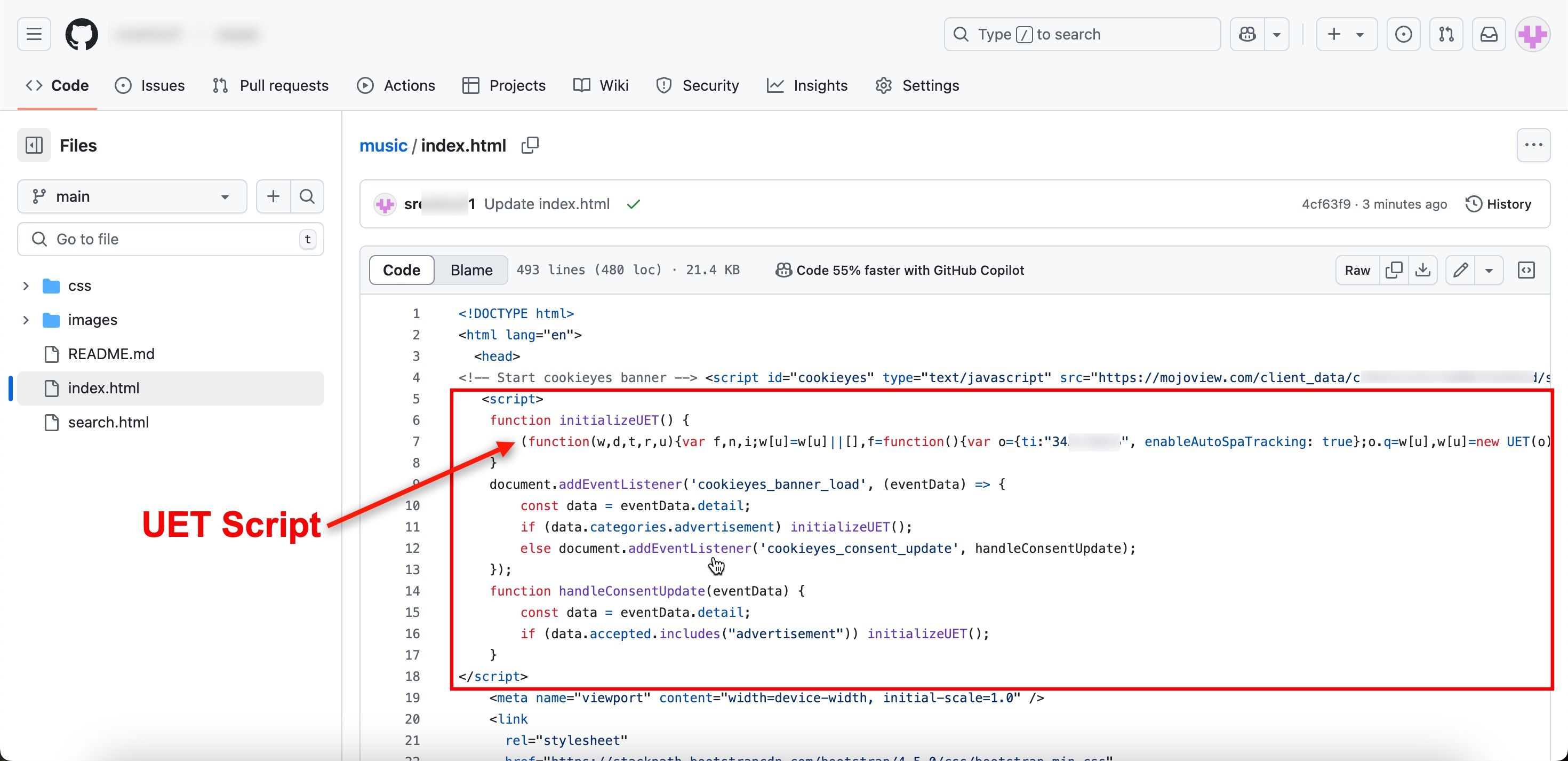Open the Actions tab
The width and height of the screenshot is (1568, 761).
coord(396,85)
